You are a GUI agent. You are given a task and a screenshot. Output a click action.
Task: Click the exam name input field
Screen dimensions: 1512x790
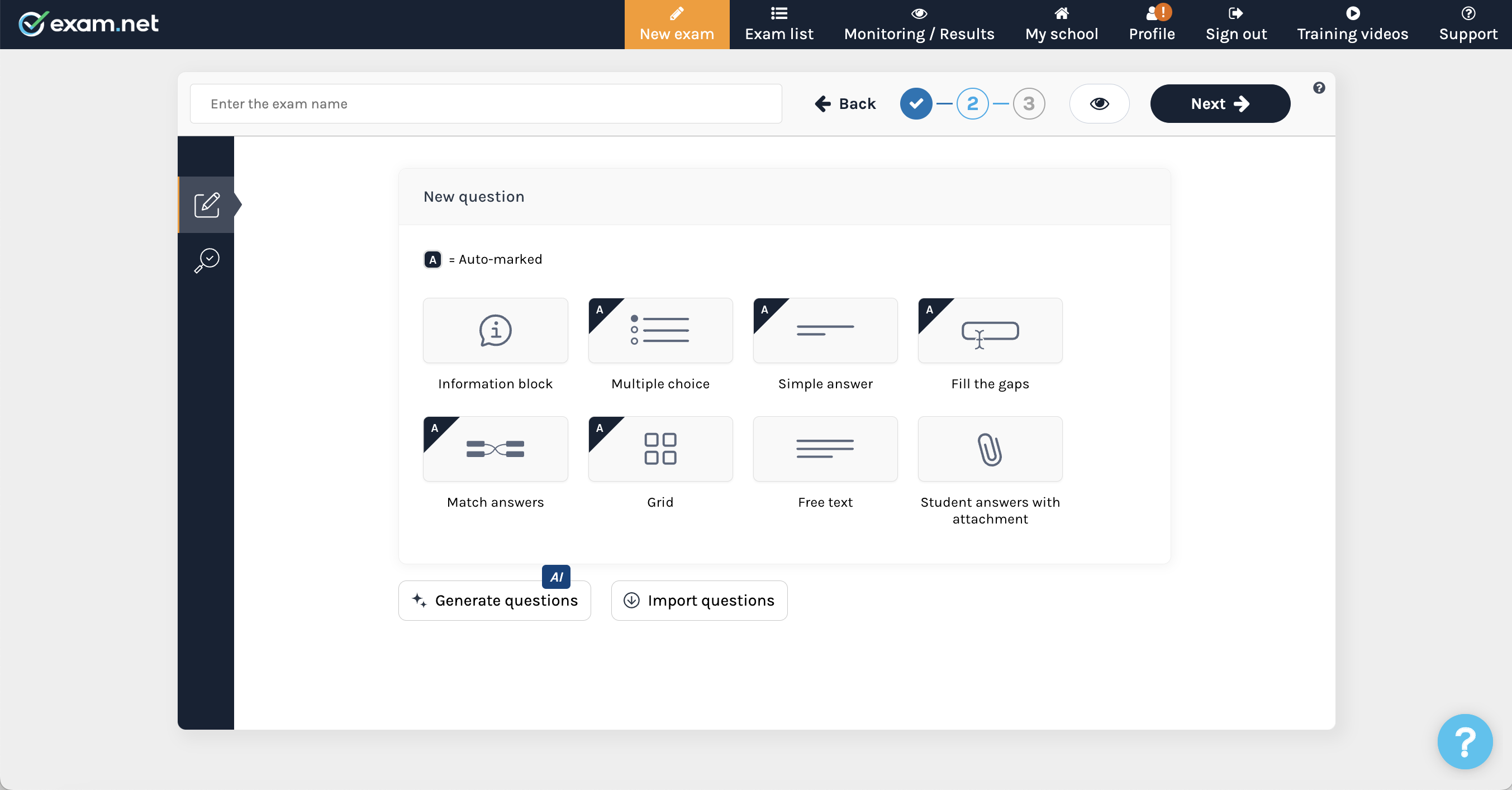tap(485, 104)
